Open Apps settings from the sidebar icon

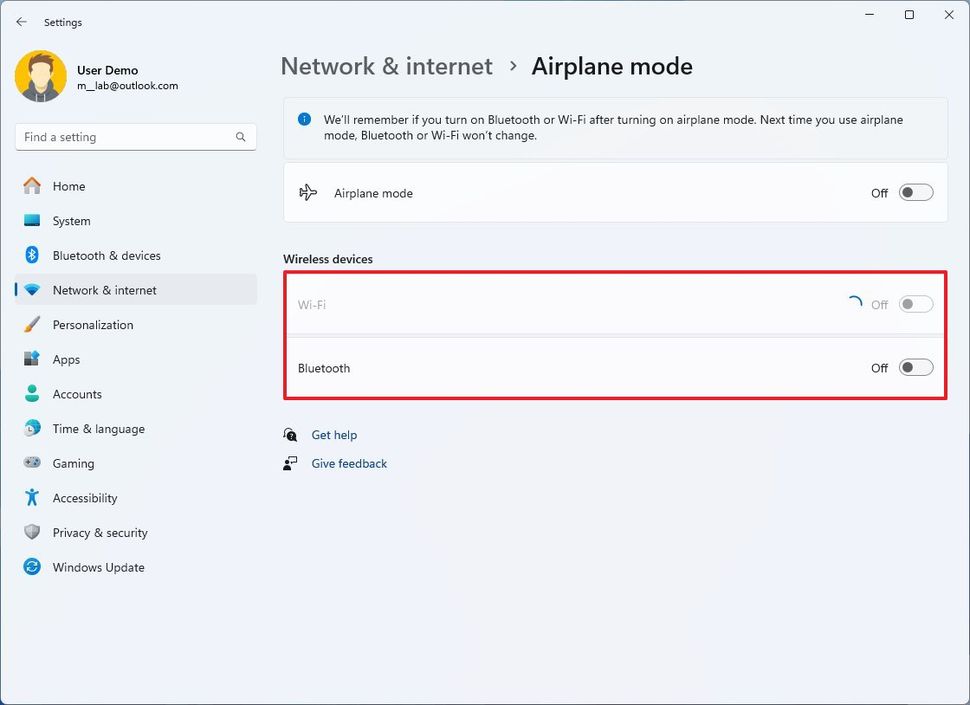click(31, 359)
